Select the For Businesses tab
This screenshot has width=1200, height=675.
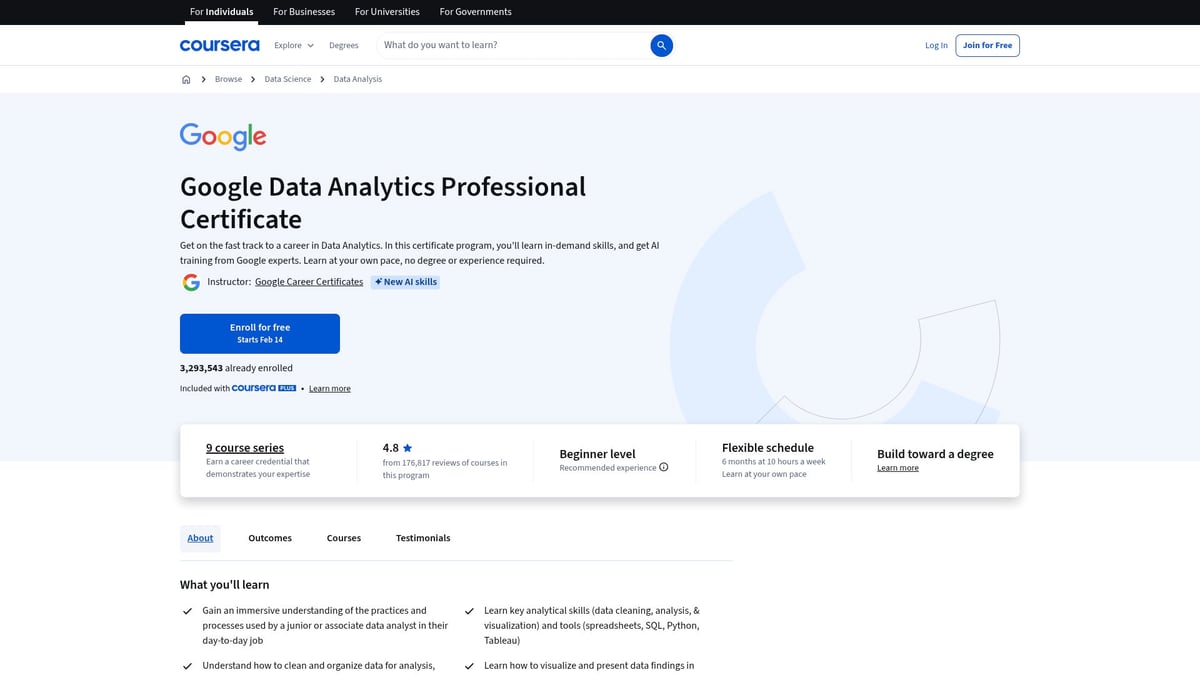304,12
